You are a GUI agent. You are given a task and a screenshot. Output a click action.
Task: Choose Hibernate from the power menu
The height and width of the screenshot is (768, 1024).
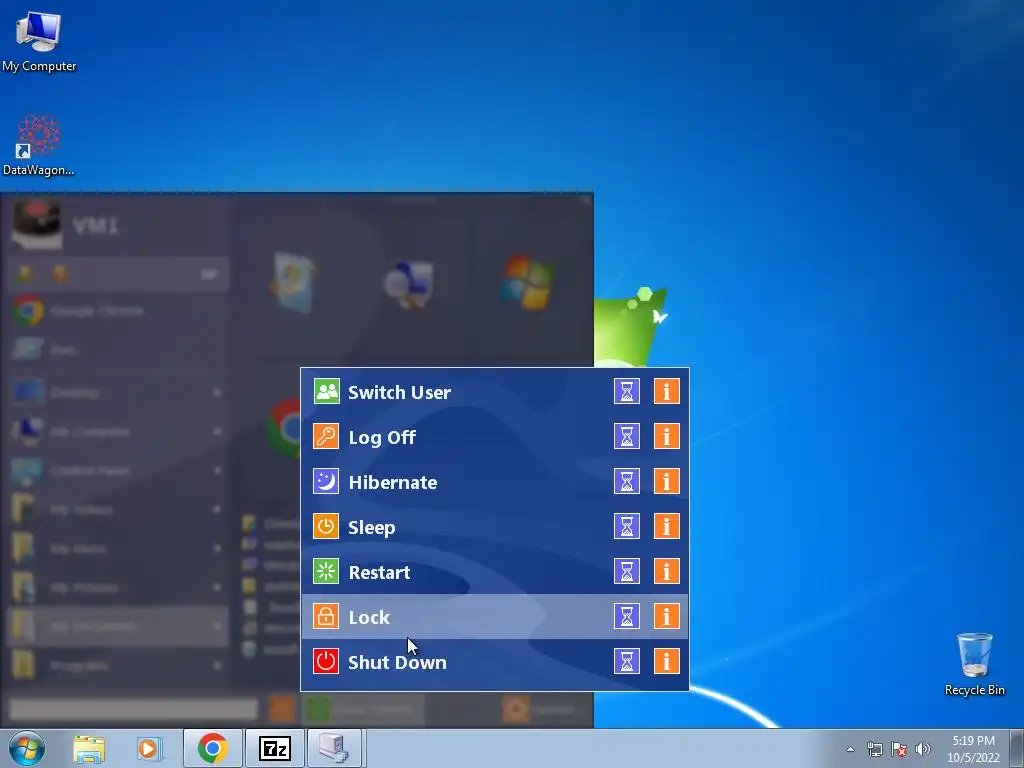[x=494, y=481]
